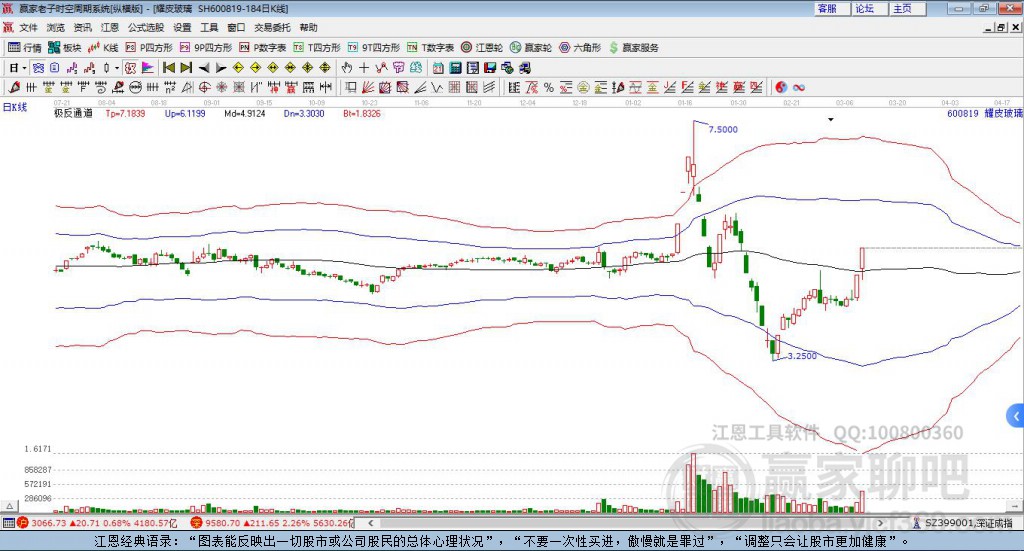Open the 文件 menu
The image size is (1024, 551).
(x=29, y=27)
